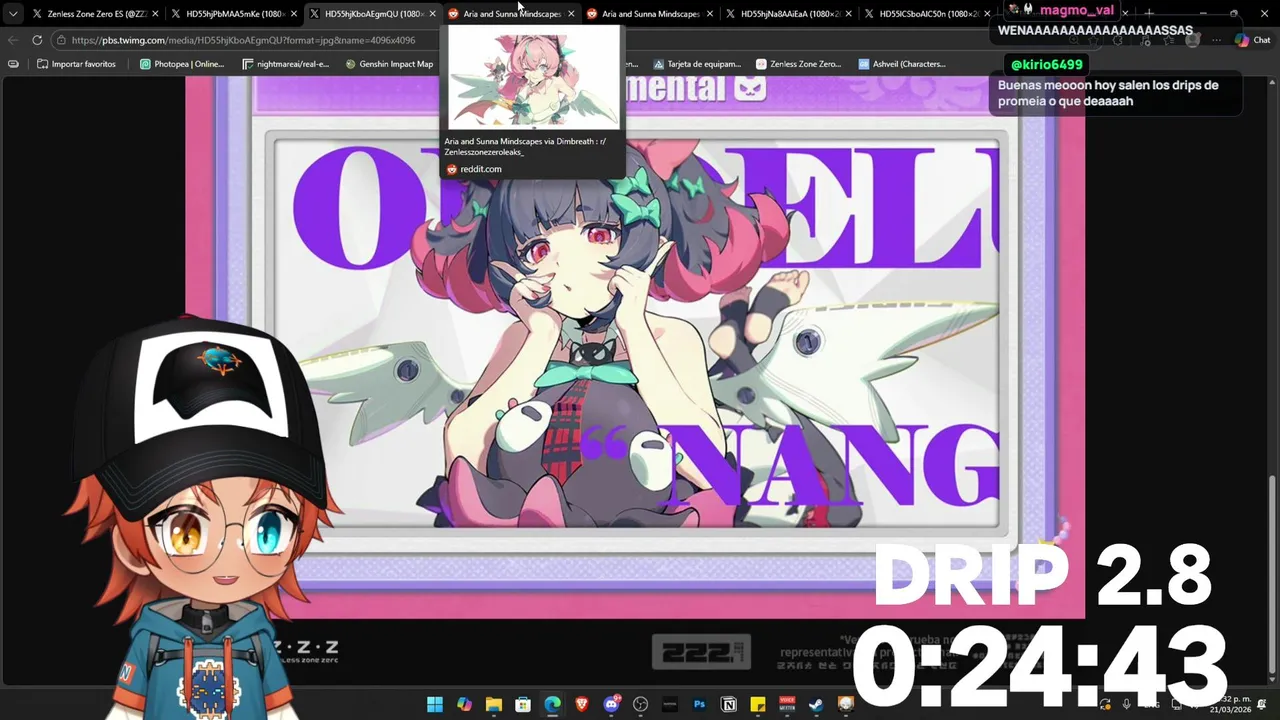
Task: Close the HD55ICSboAIC50n tab
Action: pyautogui.click(x=987, y=14)
